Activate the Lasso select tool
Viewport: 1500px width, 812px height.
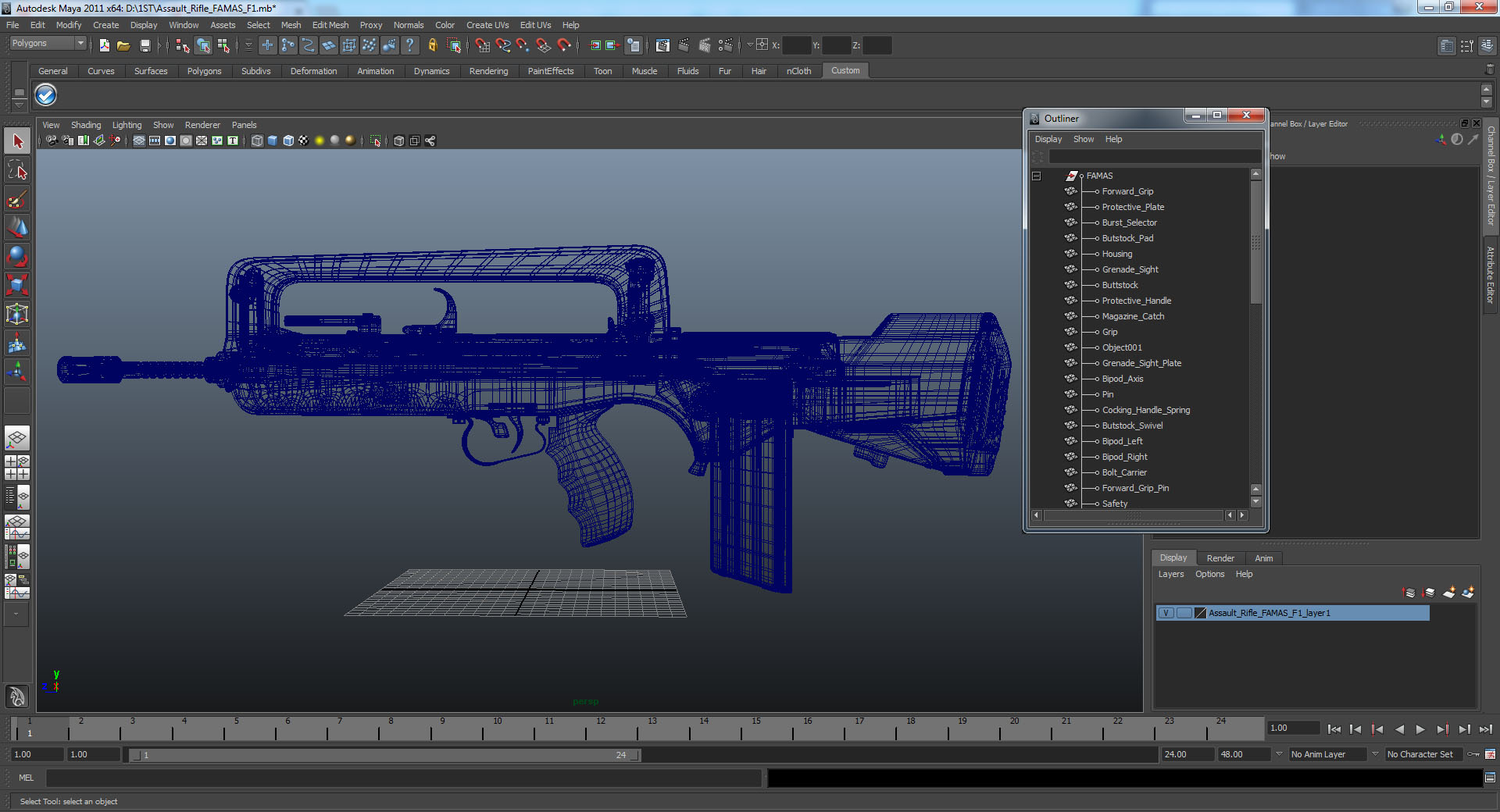tap(17, 169)
